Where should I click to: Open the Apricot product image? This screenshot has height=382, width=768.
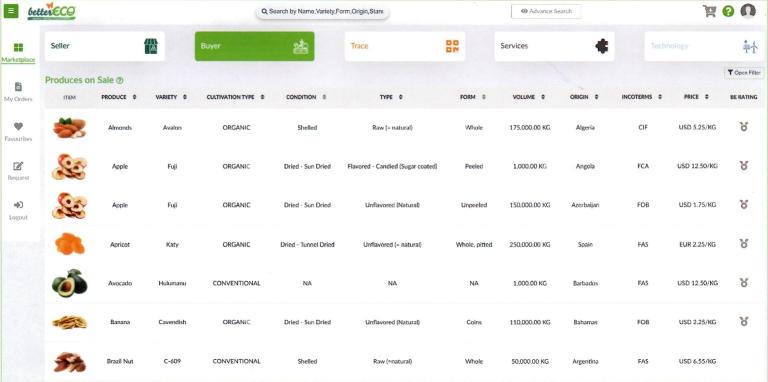pos(70,244)
